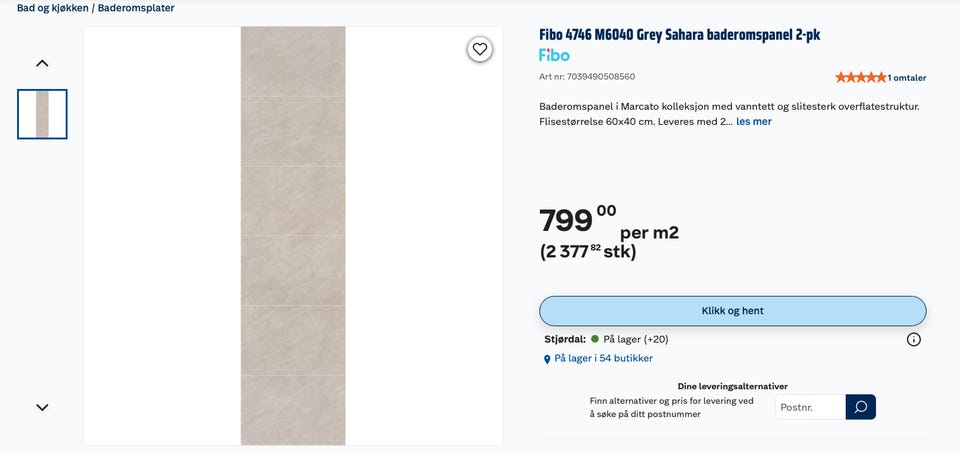960x453 pixels.
Task: Open the Fibo brand link
Action: (x=554, y=56)
